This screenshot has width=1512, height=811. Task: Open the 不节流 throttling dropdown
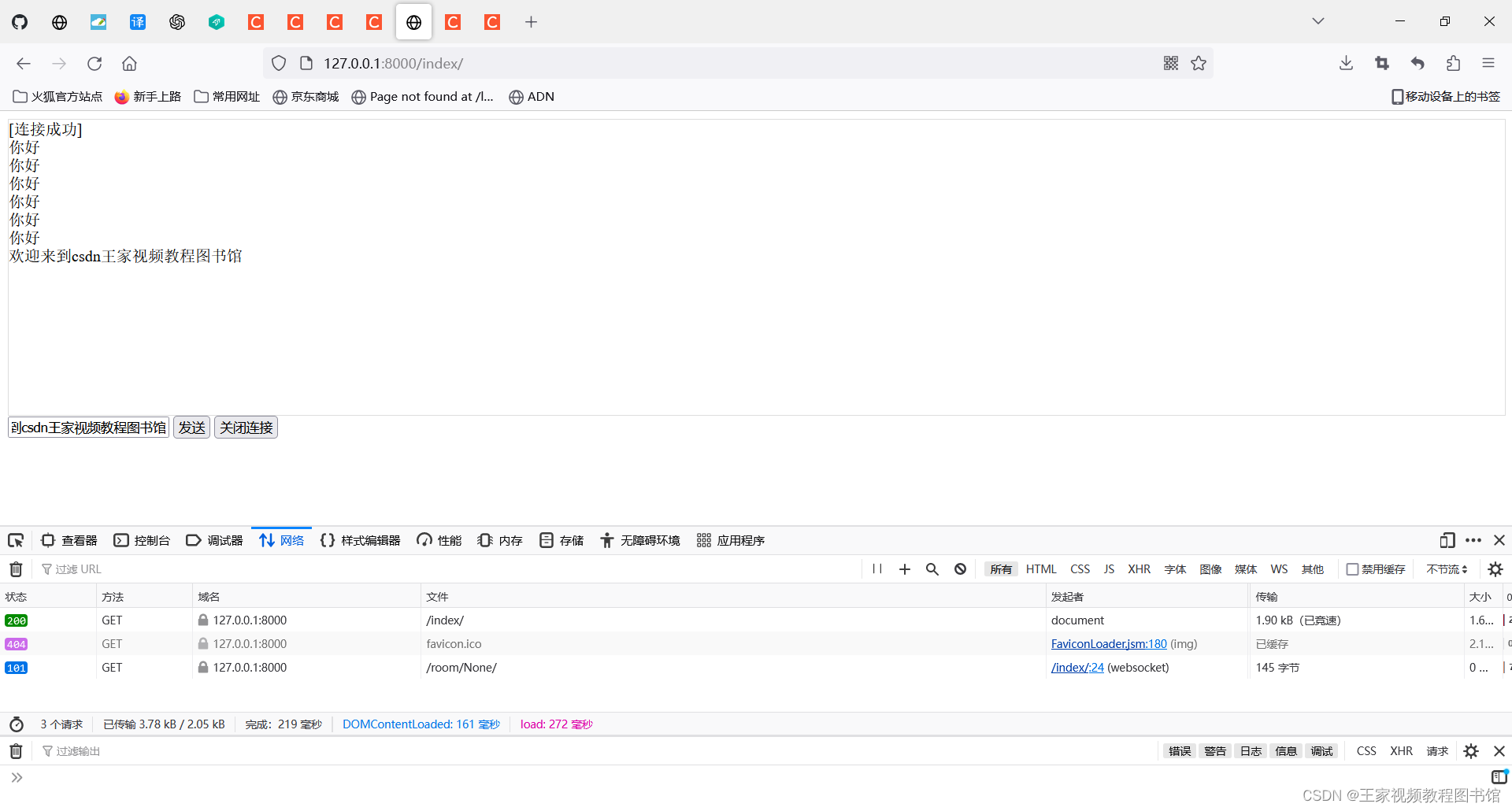[1447, 568]
